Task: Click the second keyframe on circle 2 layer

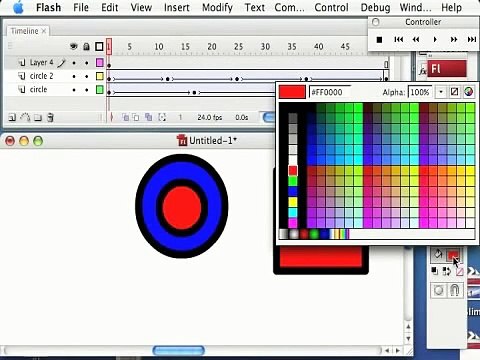Action: pyautogui.click(x=168, y=79)
